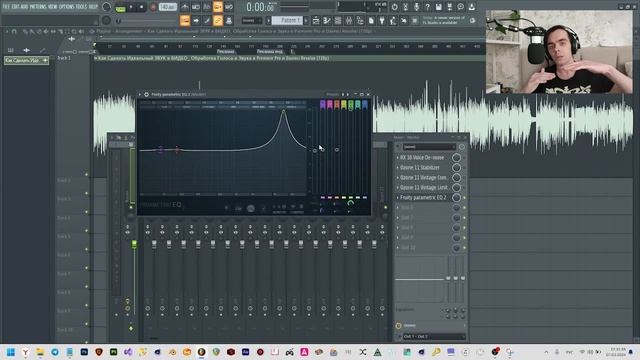640x360 pixels.
Task: Click the Mixer view toolbar icon
Action: (x=349, y=20)
